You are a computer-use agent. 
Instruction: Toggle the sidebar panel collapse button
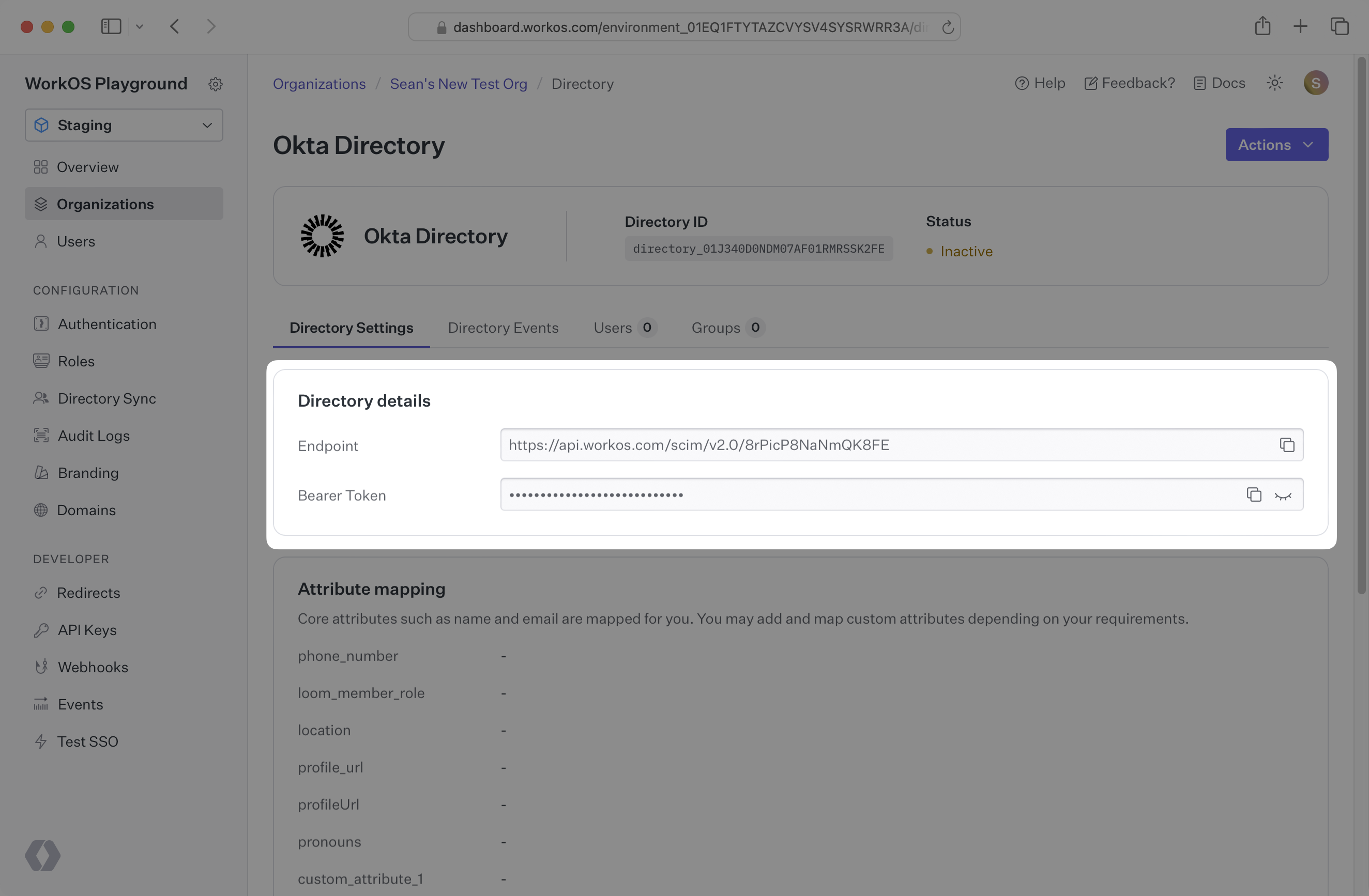tap(110, 26)
